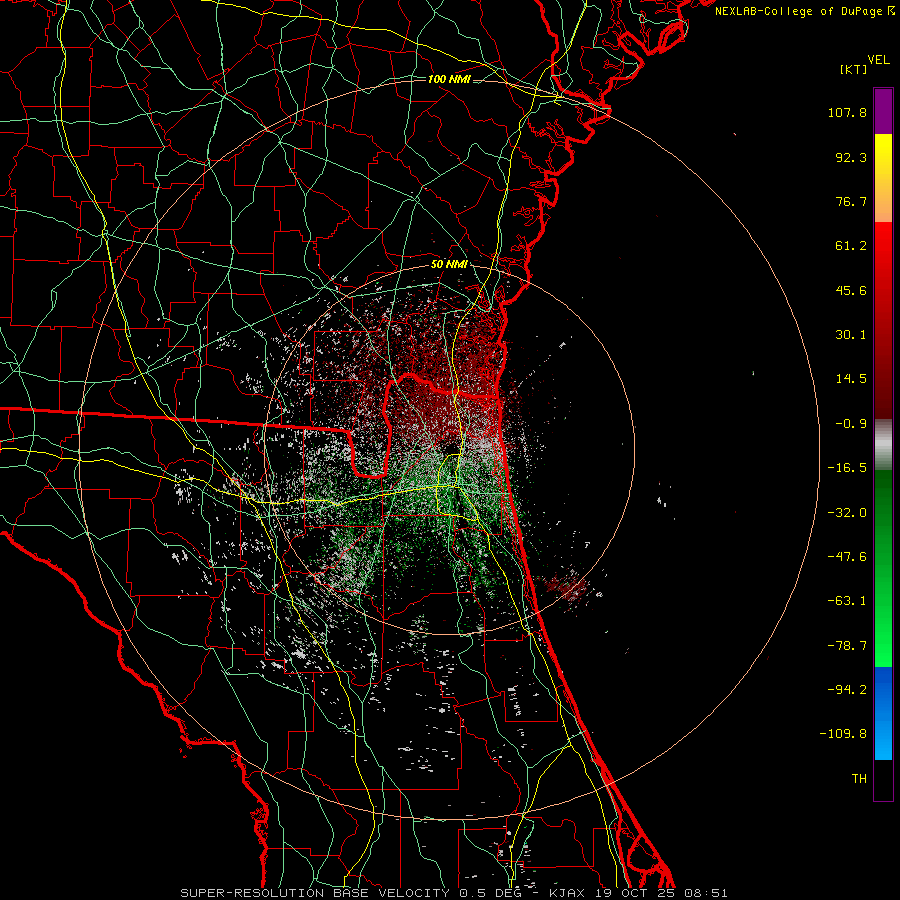
Task: Click the -16.5 legend value
Action: coord(847,468)
